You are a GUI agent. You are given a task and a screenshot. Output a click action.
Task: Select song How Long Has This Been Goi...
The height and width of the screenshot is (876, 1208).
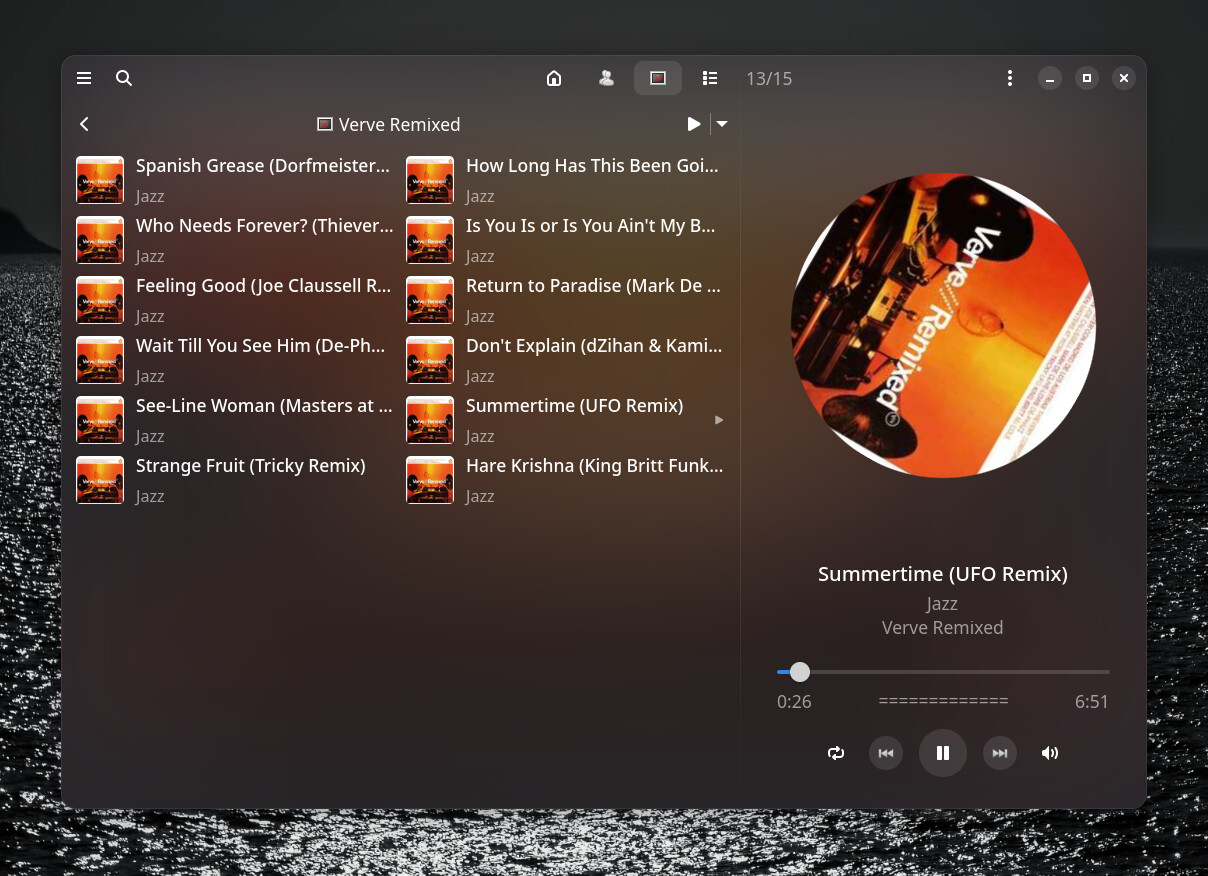coord(565,180)
